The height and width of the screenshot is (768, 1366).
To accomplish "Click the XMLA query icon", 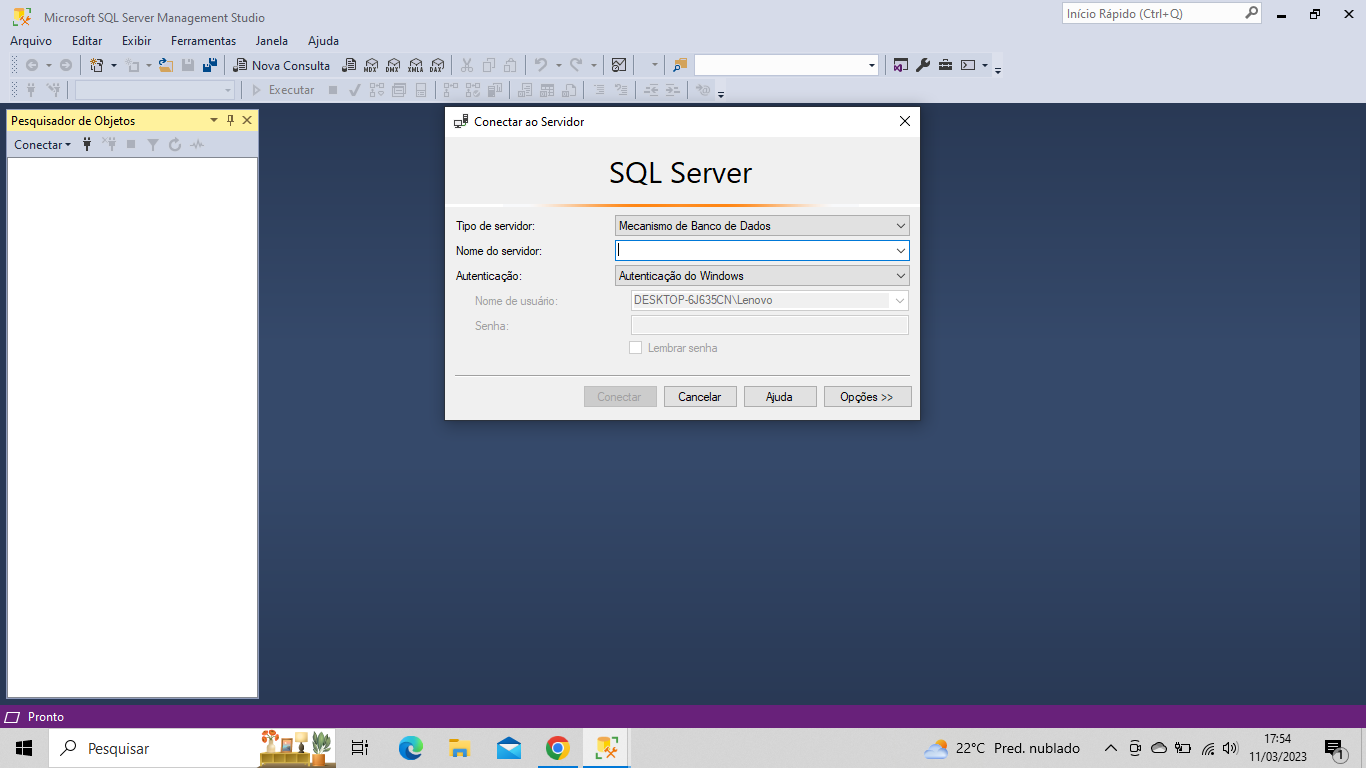I will tap(415, 65).
